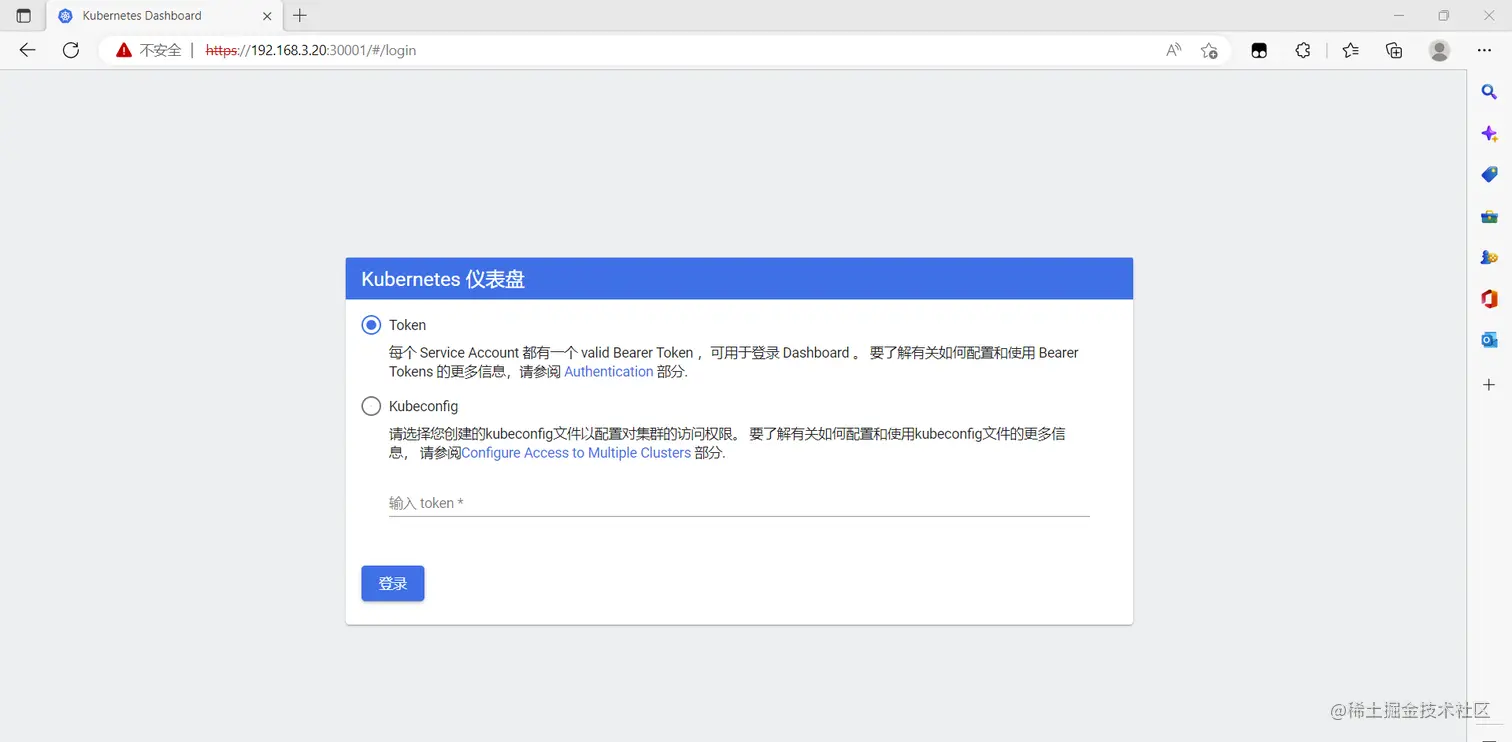The height and width of the screenshot is (742, 1512).
Task: Open the browser Settings and more menu
Action: tap(1484, 50)
